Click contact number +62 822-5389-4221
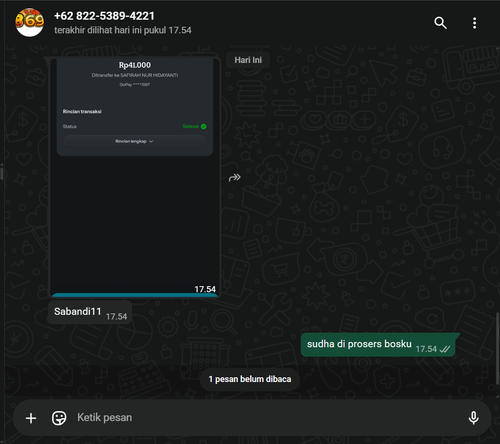 point(104,16)
